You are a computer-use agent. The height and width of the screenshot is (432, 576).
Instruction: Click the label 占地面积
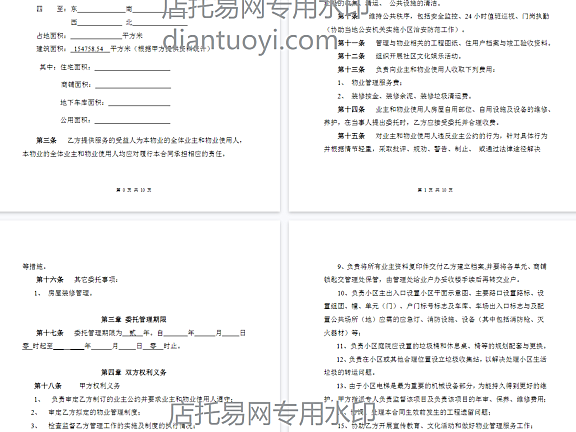click(x=51, y=36)
